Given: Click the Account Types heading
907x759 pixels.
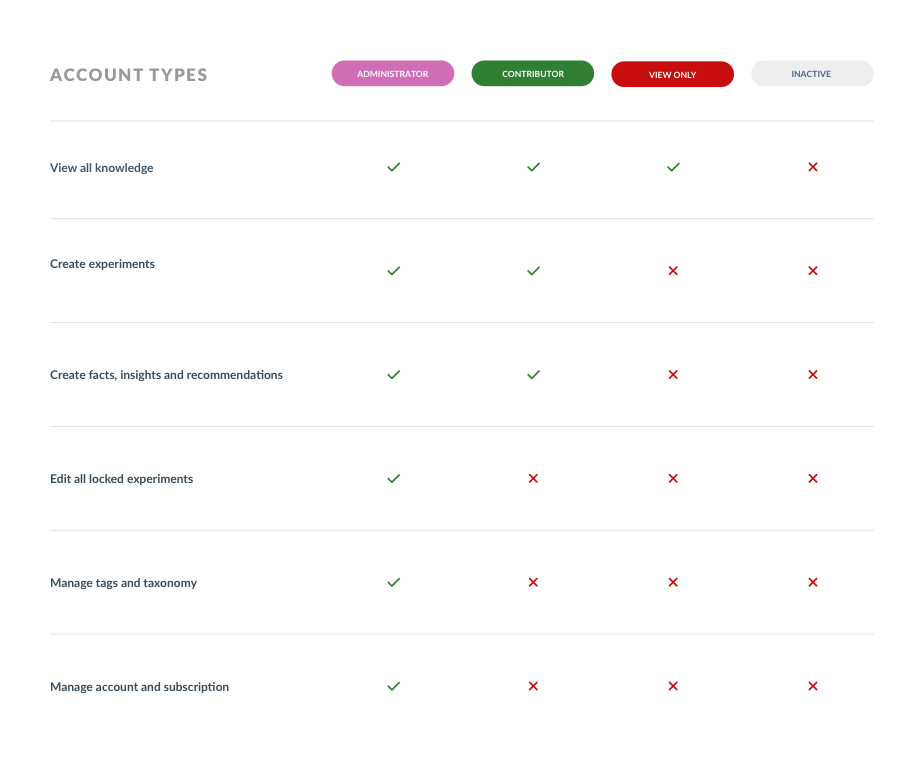Looking at the screenshot, I should 128,75.
